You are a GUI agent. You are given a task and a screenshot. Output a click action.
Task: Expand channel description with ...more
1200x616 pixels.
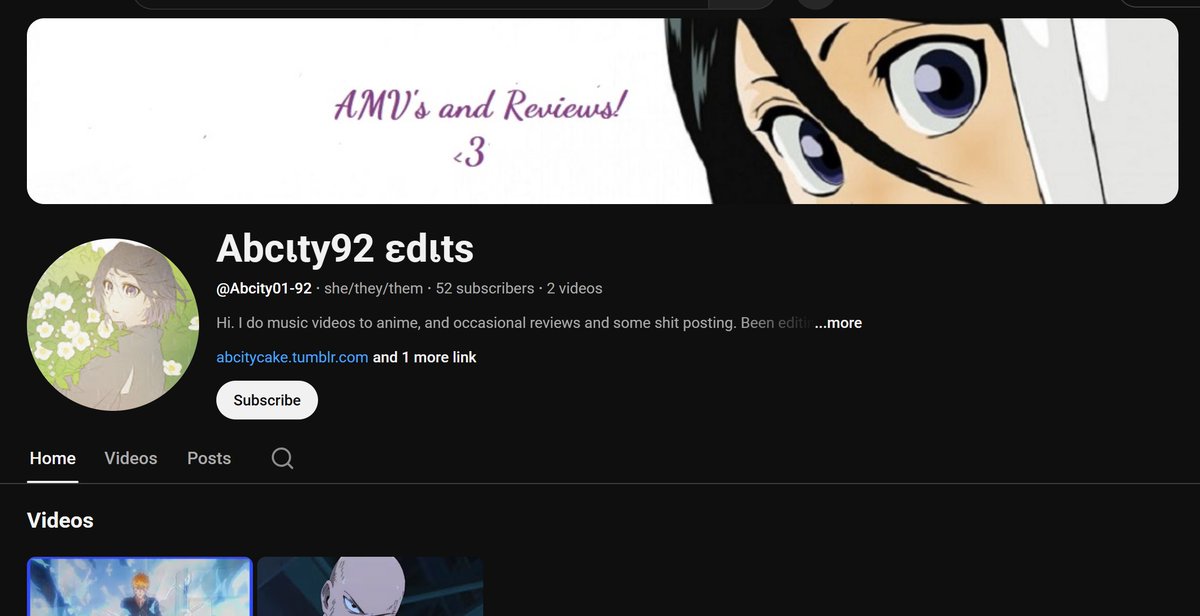pyautogui.click(x=838, y=323)
